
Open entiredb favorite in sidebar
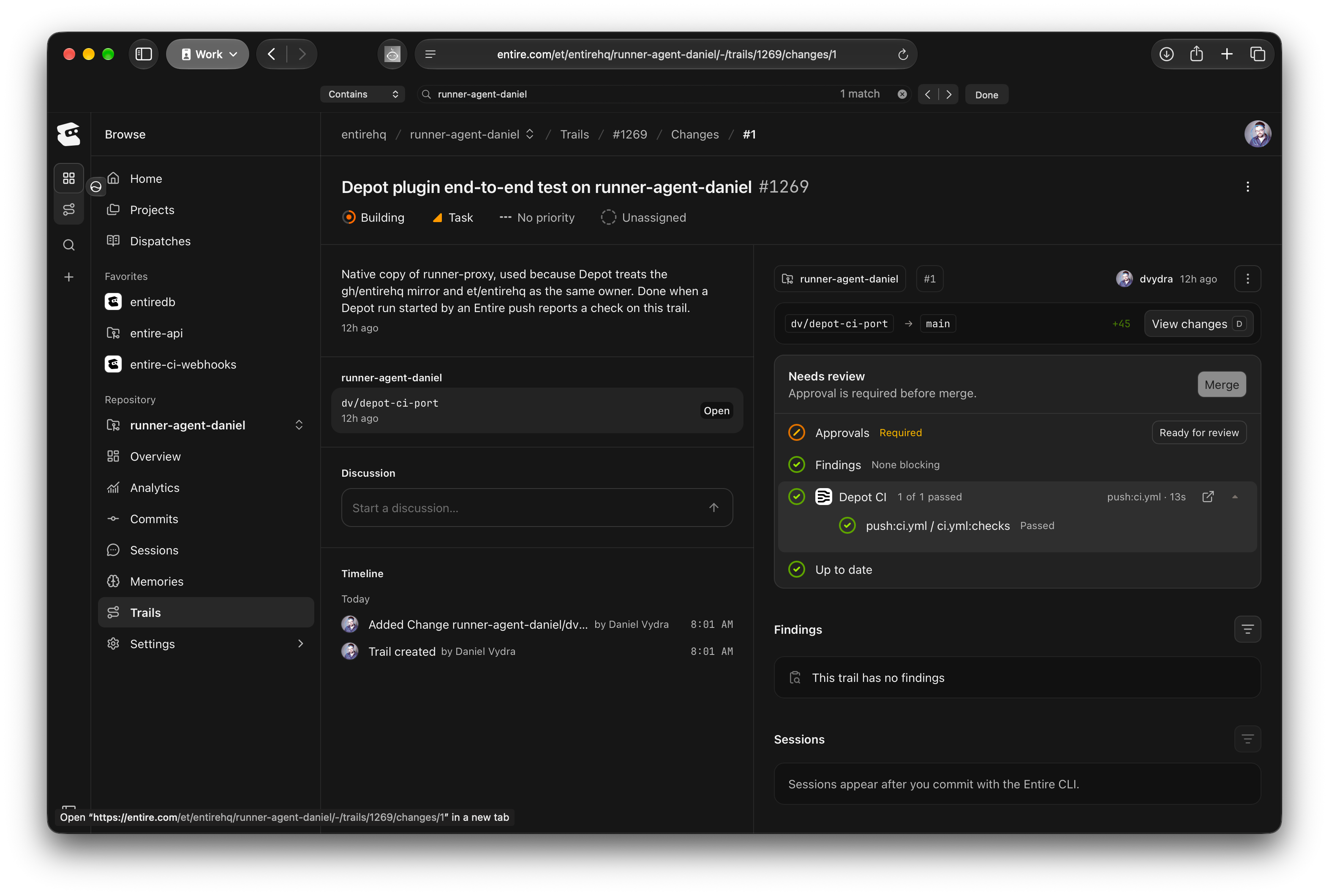[x=206, y=302]
